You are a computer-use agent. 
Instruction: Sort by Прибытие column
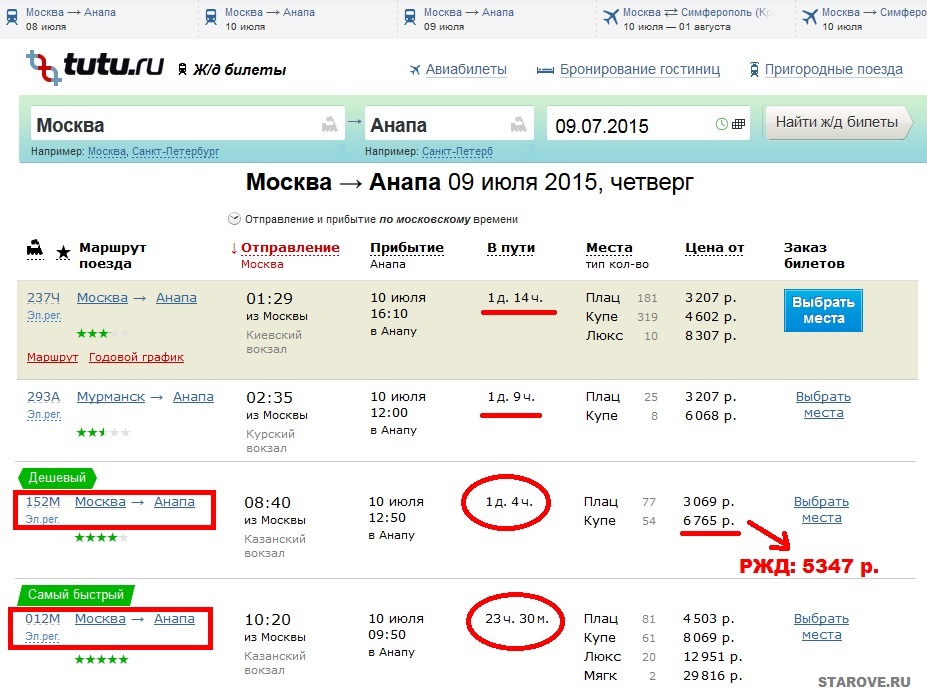407,248
